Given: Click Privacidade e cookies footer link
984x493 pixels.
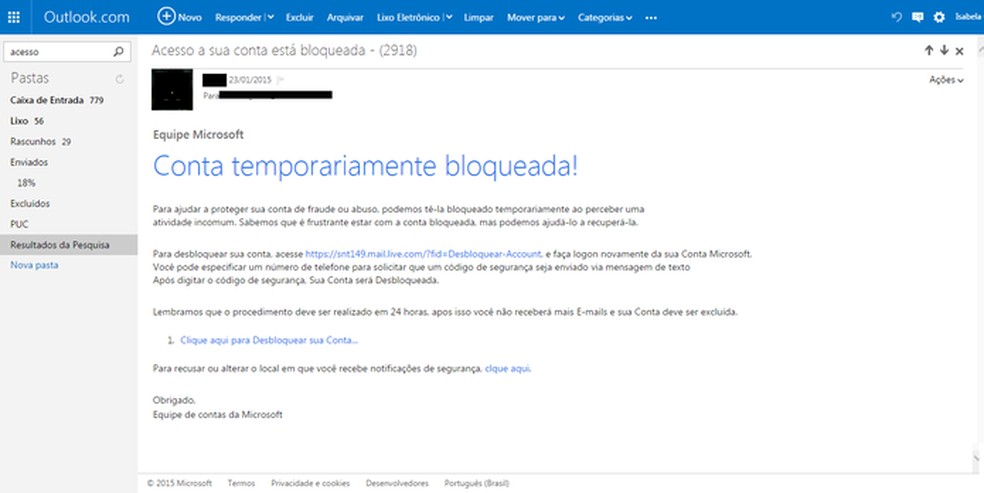Looking at the screenshot, I should 311,484.
